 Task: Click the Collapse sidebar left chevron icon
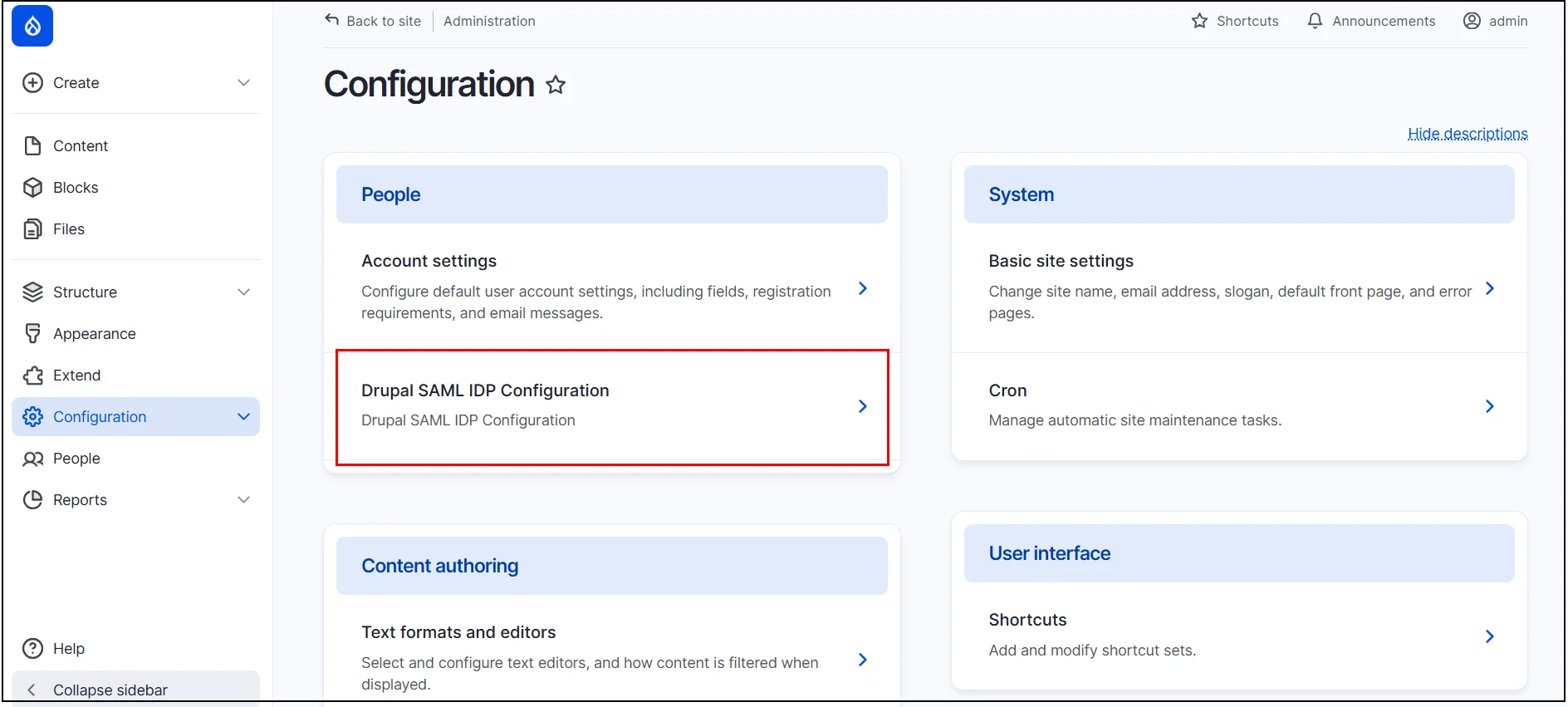click(32, 690)
